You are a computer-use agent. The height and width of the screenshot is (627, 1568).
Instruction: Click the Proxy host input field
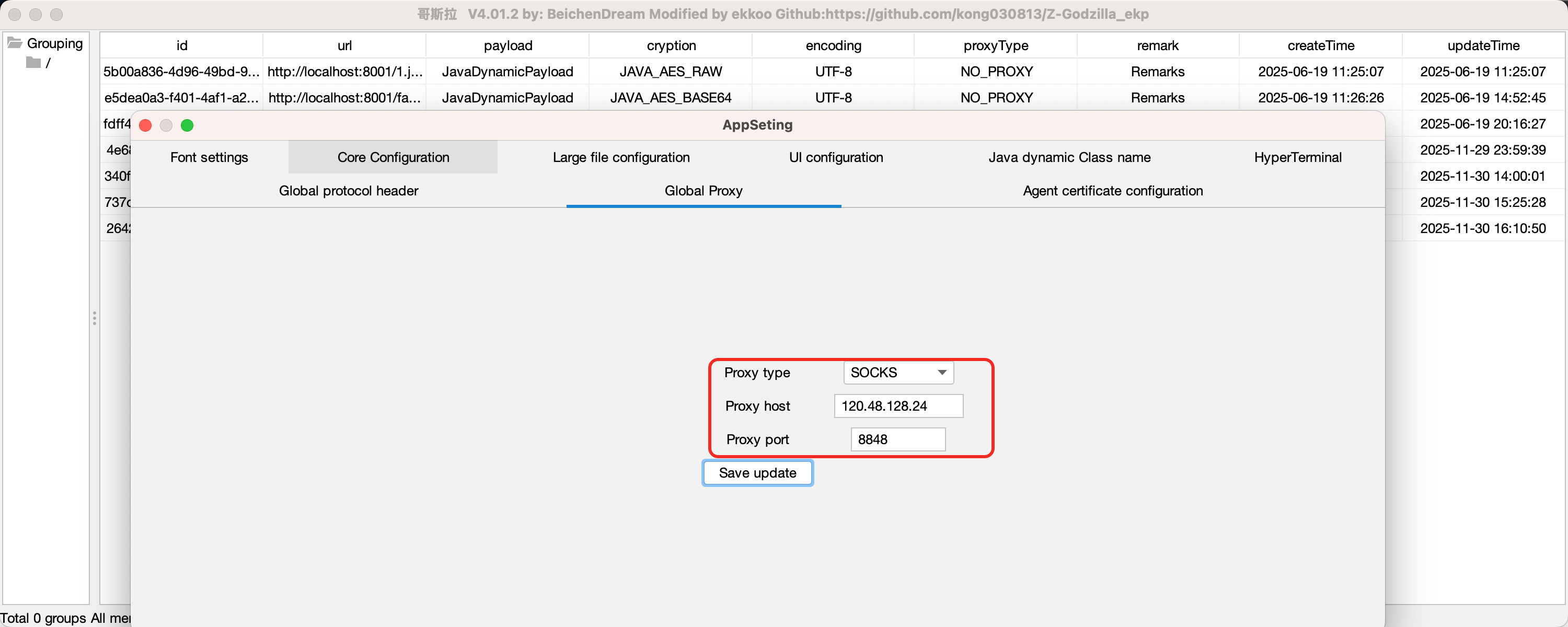point(898,406)
